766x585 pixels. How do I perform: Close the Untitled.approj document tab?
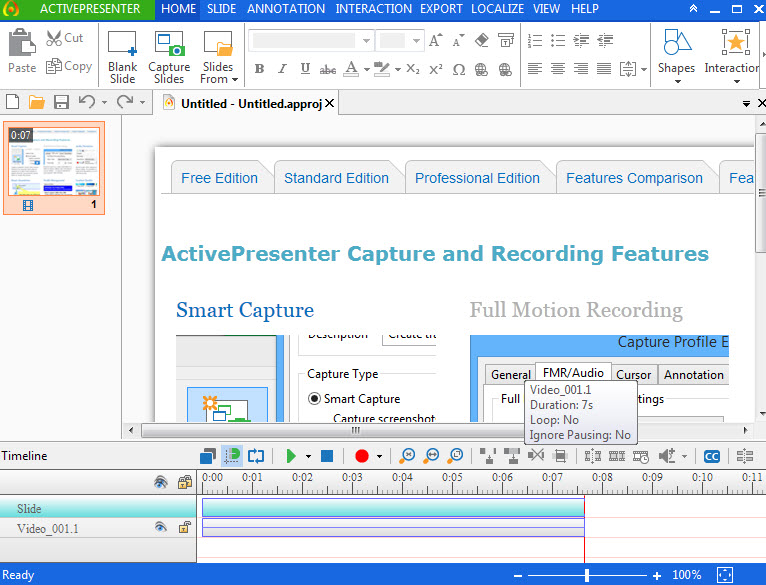pos(330,103)
